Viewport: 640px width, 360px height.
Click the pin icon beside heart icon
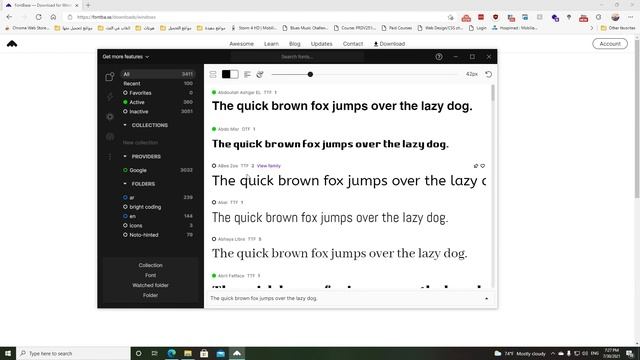click(476, 166)
